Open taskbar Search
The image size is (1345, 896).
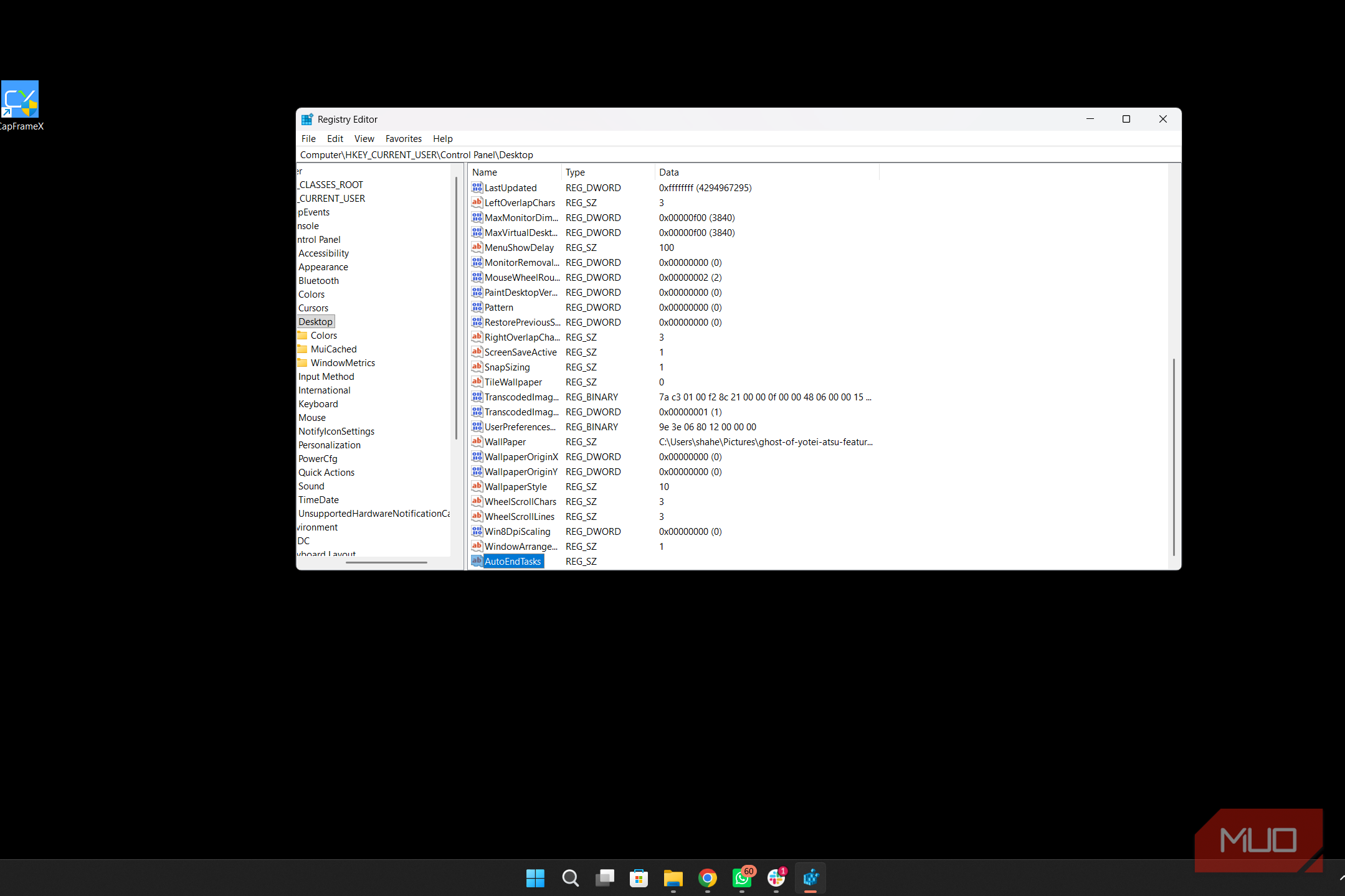(570, 878)
